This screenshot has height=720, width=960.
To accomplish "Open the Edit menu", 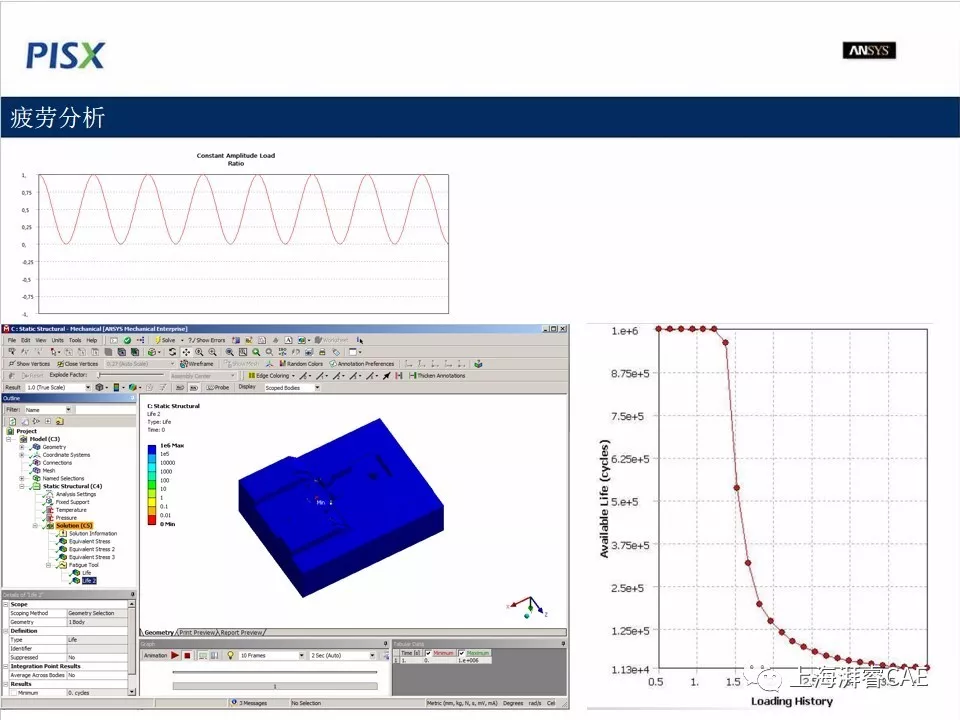I will (x=26, y=340).
